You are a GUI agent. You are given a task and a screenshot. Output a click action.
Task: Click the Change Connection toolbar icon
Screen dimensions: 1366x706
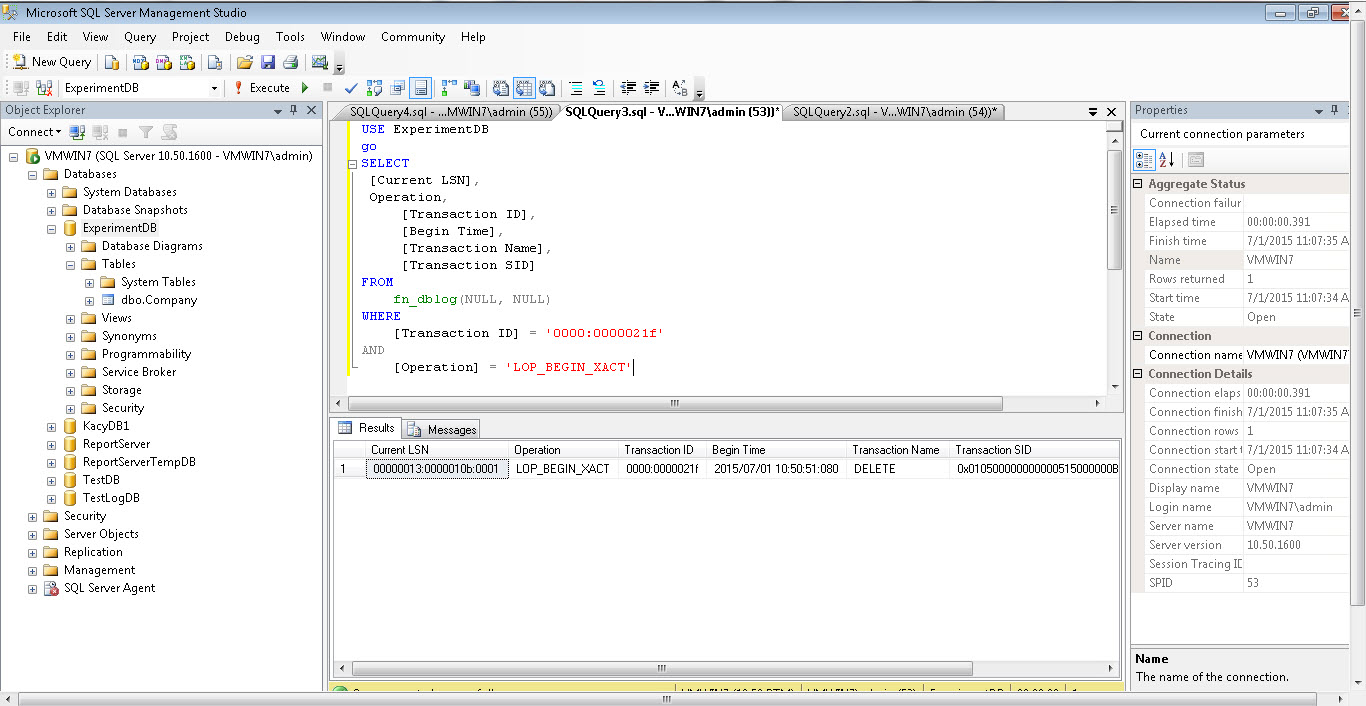coord(44,88)
